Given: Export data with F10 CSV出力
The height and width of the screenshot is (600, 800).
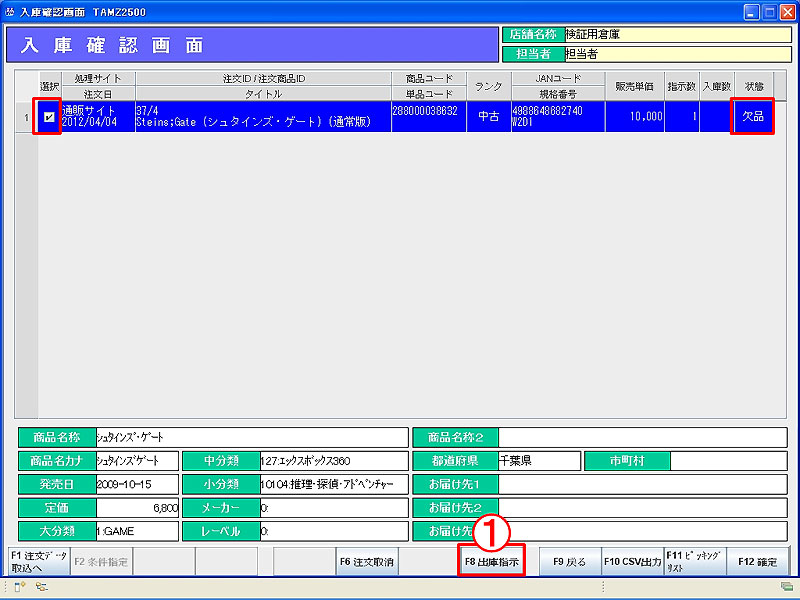Looking at the screenshot, I should pyautogui.click(x=632, y=562).
